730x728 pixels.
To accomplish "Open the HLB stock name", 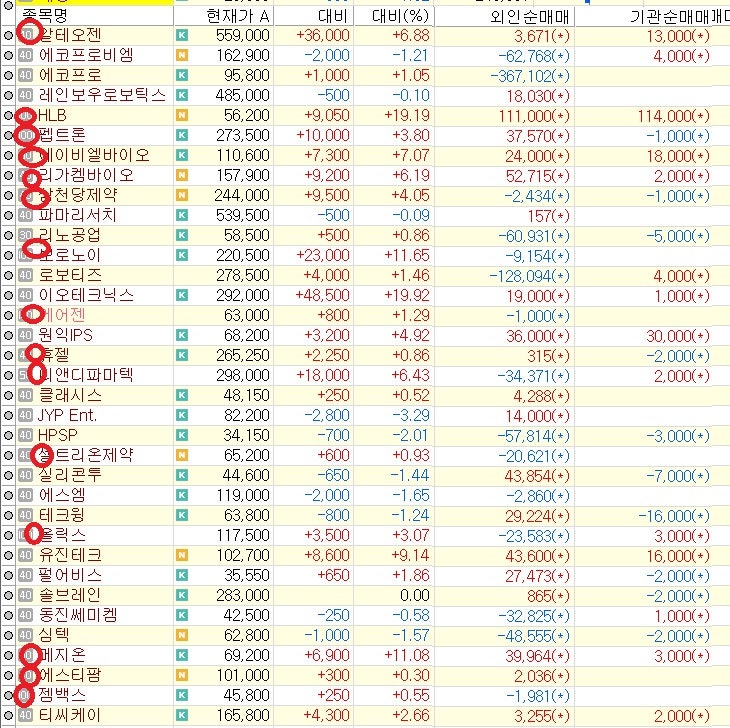I will [x=52, y=115].
